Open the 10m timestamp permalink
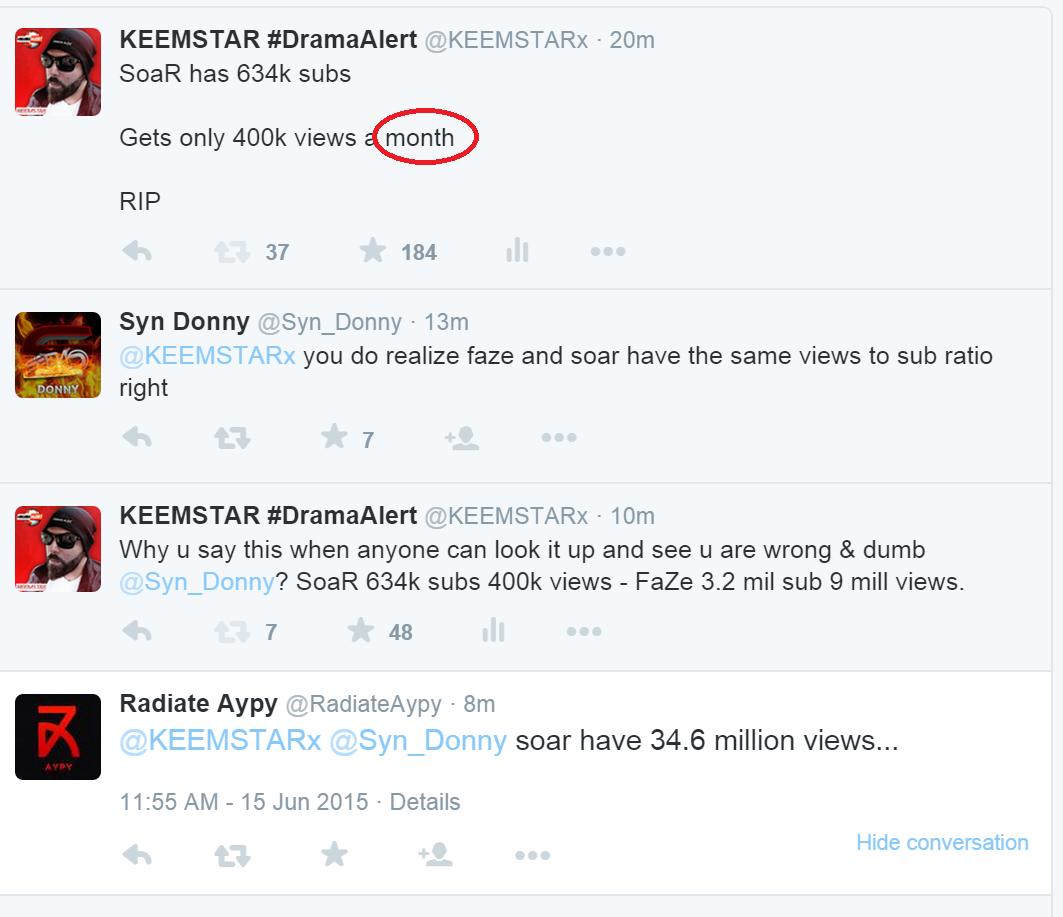Image resolution: width=1063 pixels, height=917 pixels. [633, 516]
